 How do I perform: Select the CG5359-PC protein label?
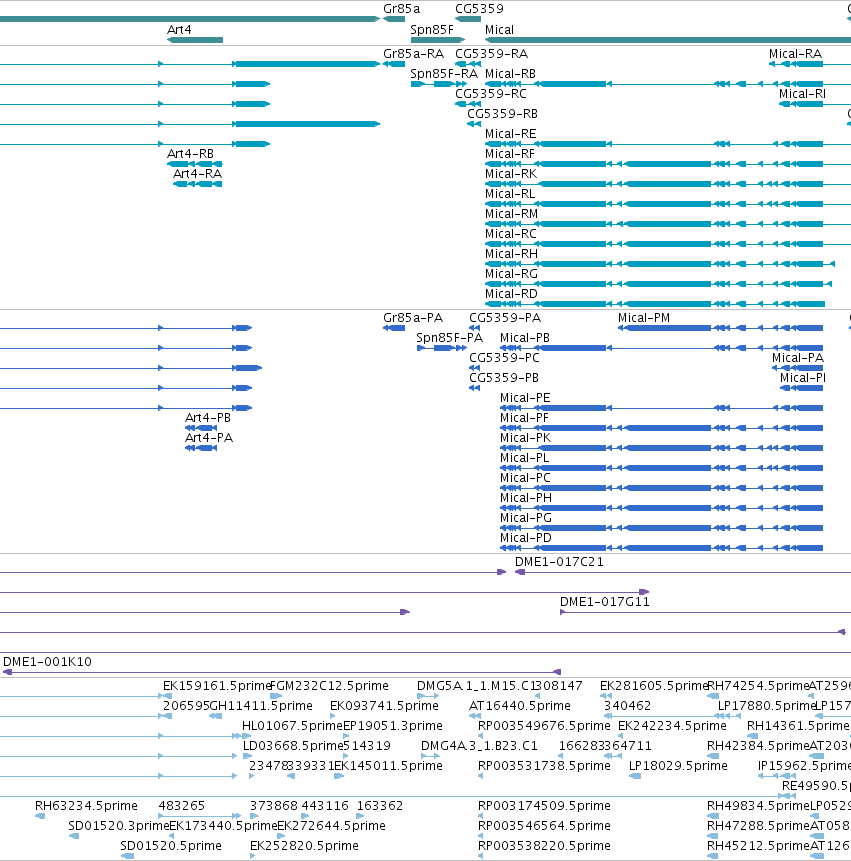click(505, 358)
